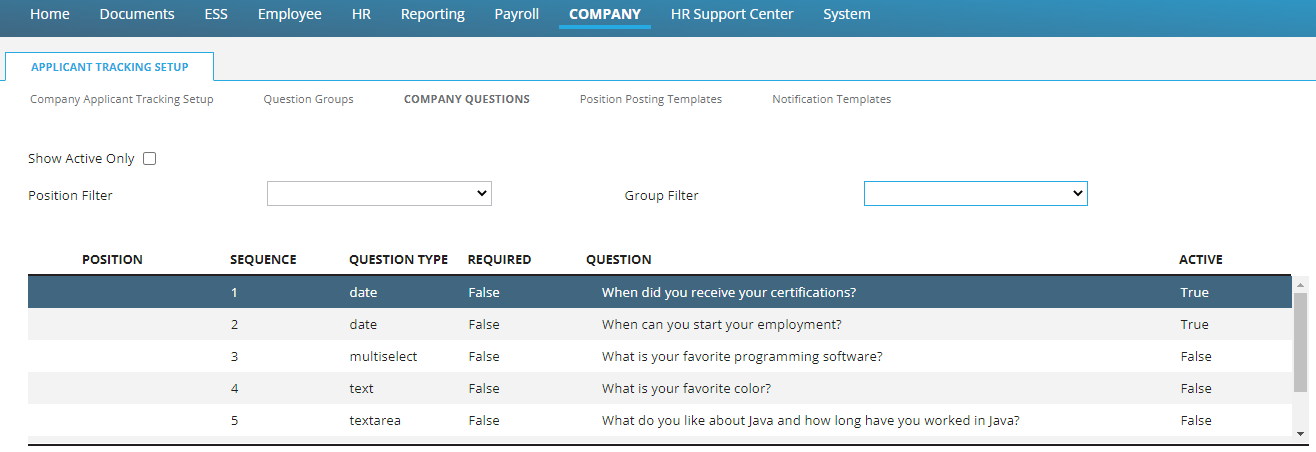This screenshot has height=452, width=1316.
Task: Click the 'text' question type in row 4
Action: pos(361,388)
